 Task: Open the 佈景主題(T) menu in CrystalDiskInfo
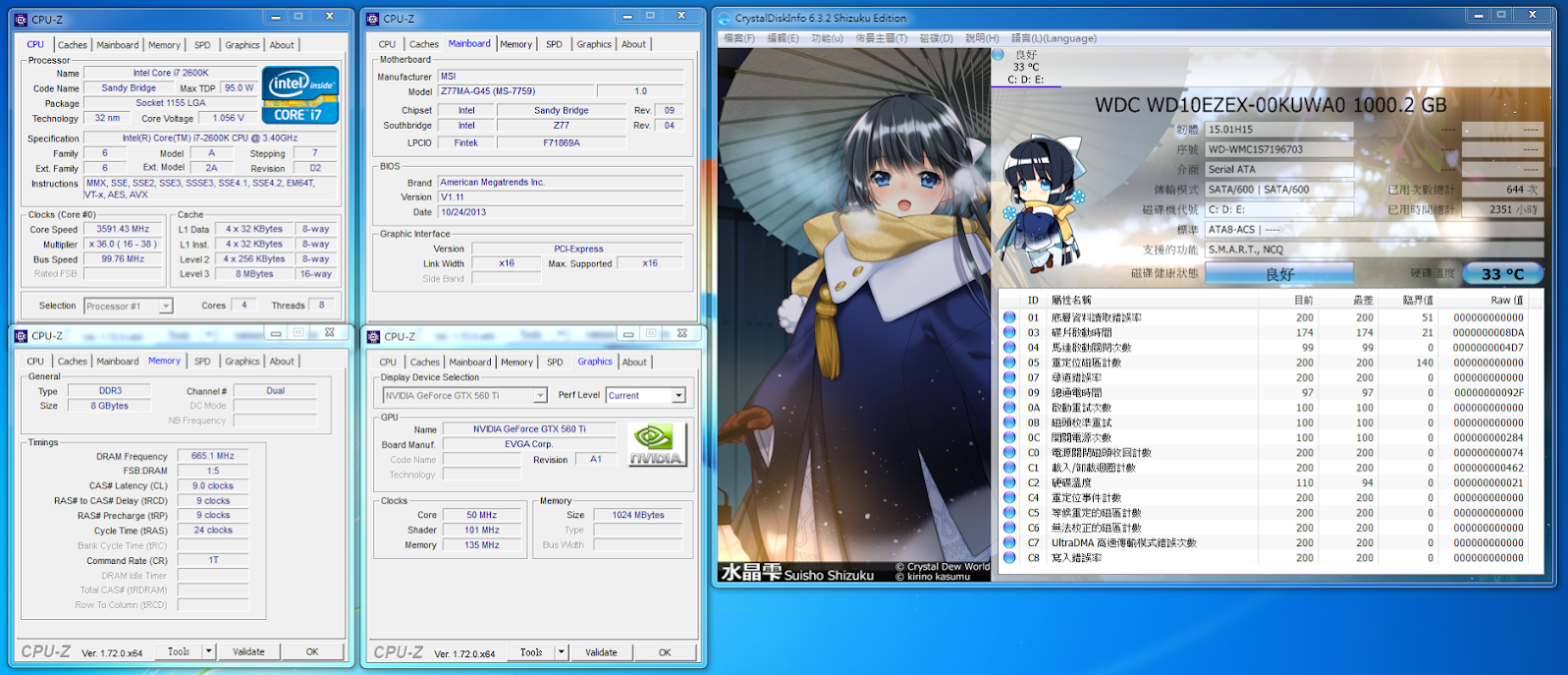click(882, 38)
